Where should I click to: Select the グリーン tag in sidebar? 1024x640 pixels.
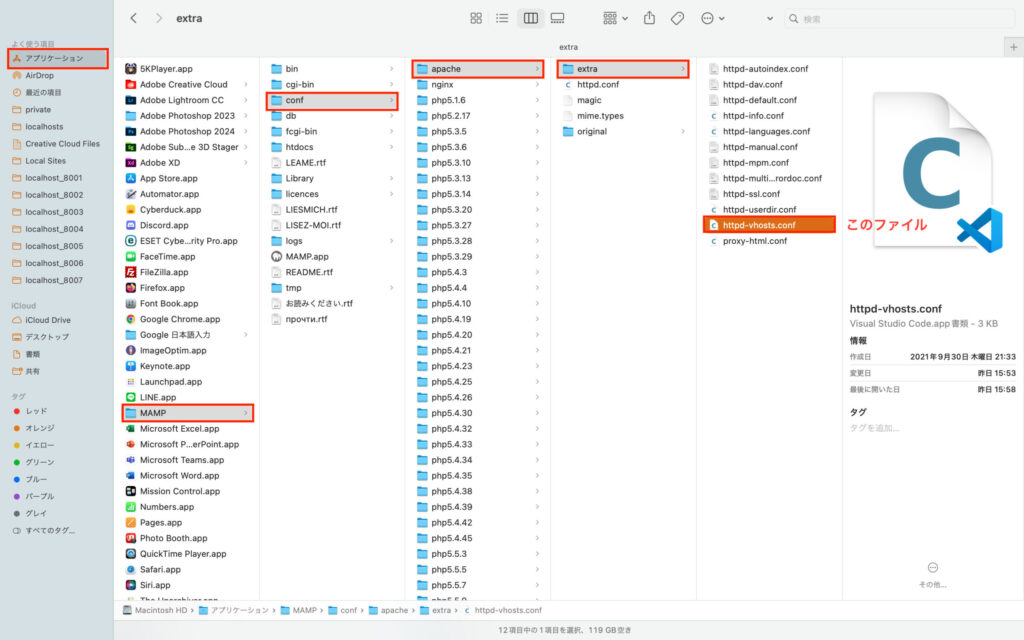(39, 462)
